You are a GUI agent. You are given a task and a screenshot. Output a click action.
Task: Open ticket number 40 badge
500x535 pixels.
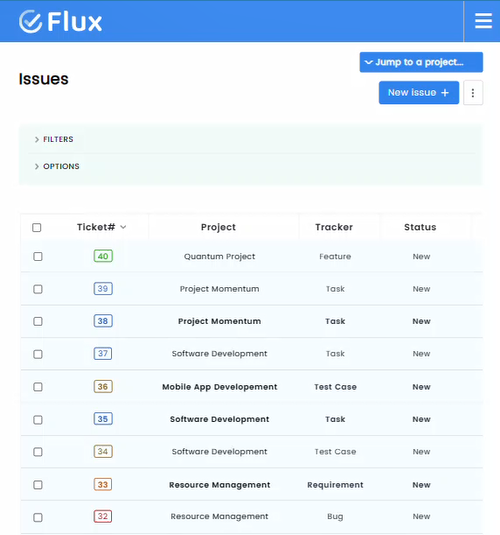coord(103,256)
